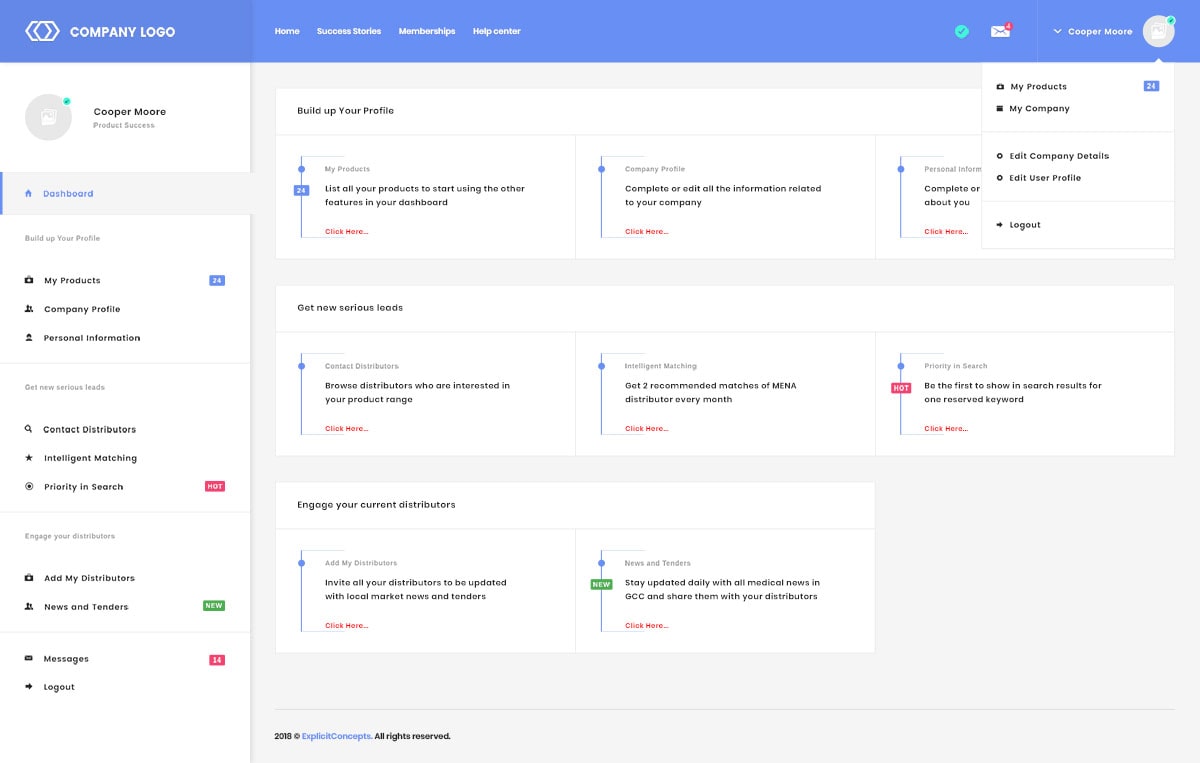Click the News and Tenders people icon
This screenshot has height=763, width=1200.
click(x=29, y=607)
